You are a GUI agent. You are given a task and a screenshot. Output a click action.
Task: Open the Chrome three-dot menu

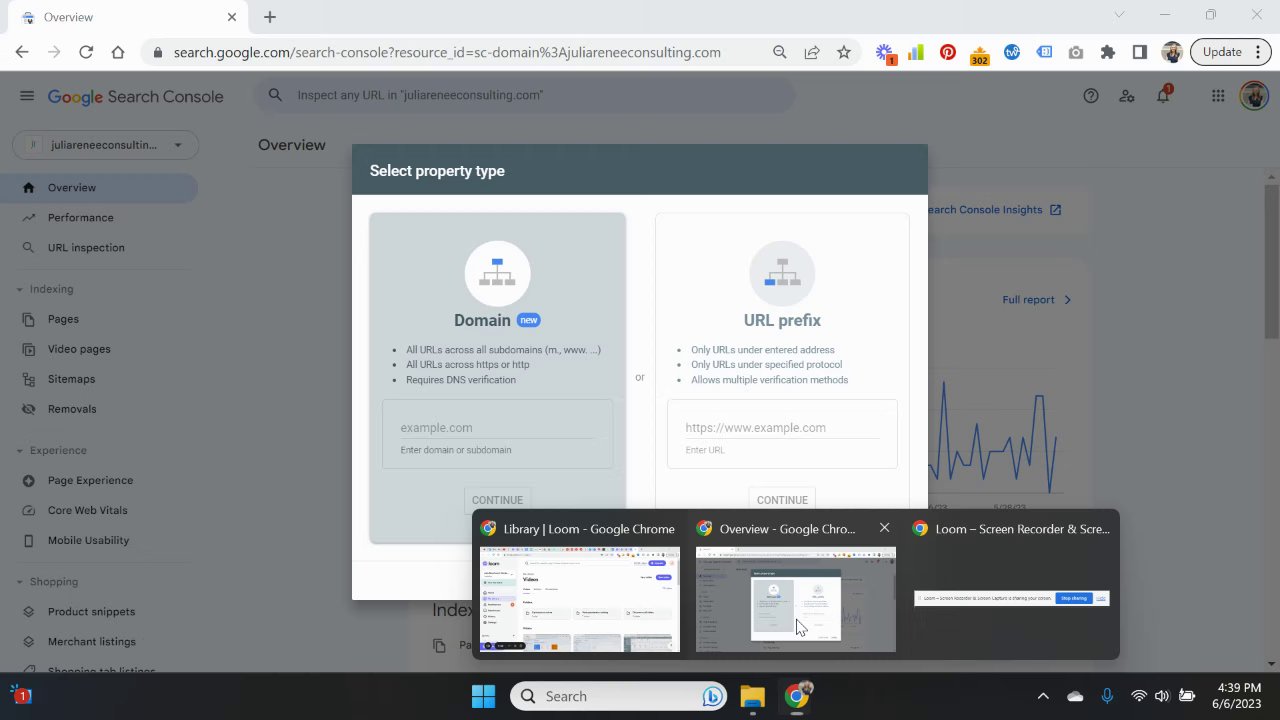[x=1258, y=52]
